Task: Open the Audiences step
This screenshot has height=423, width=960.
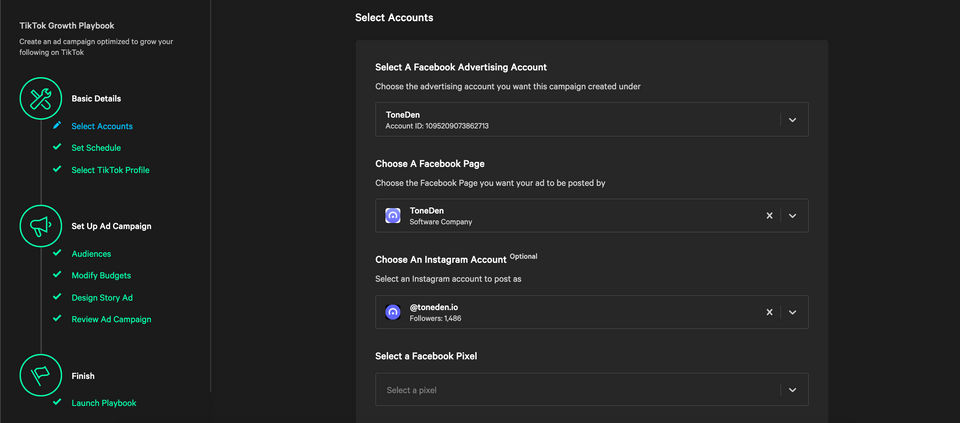Action: point(91,253)
